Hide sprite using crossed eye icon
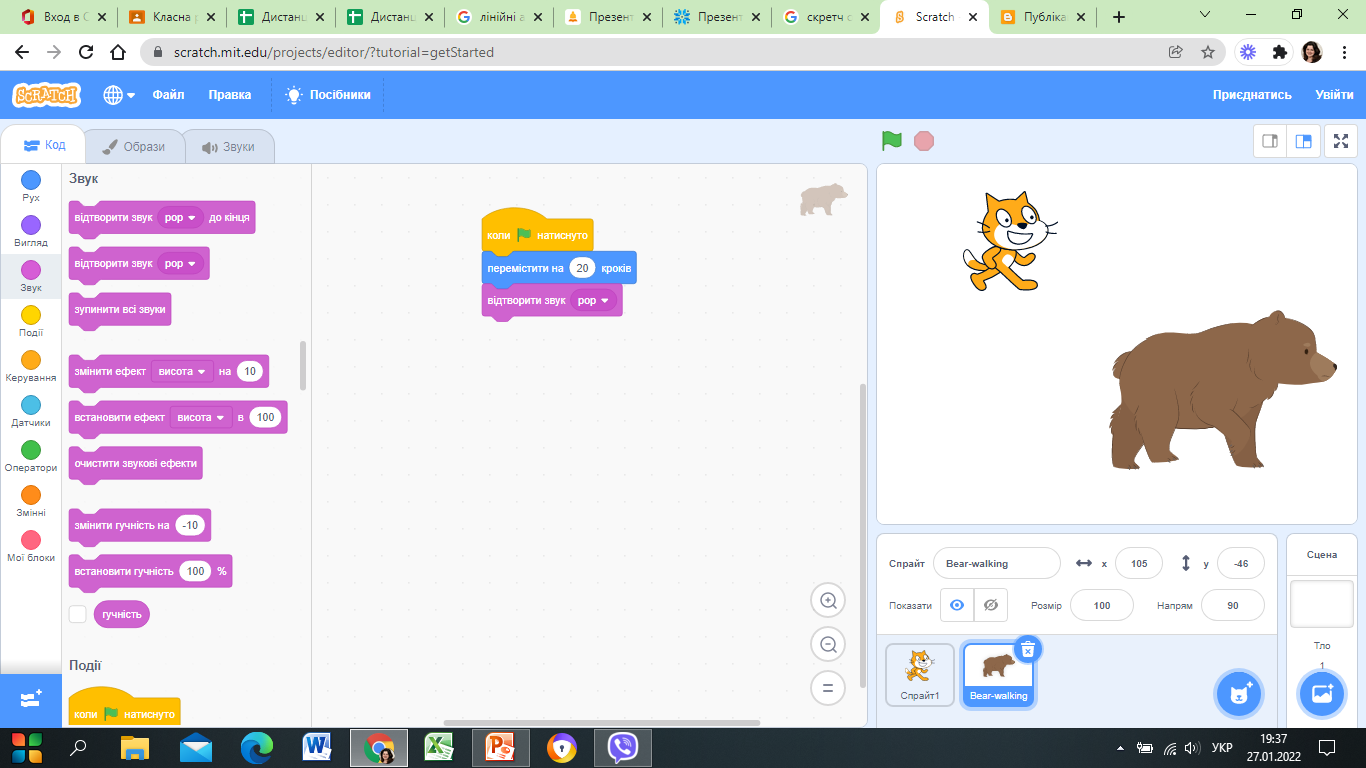 [991, 605]
